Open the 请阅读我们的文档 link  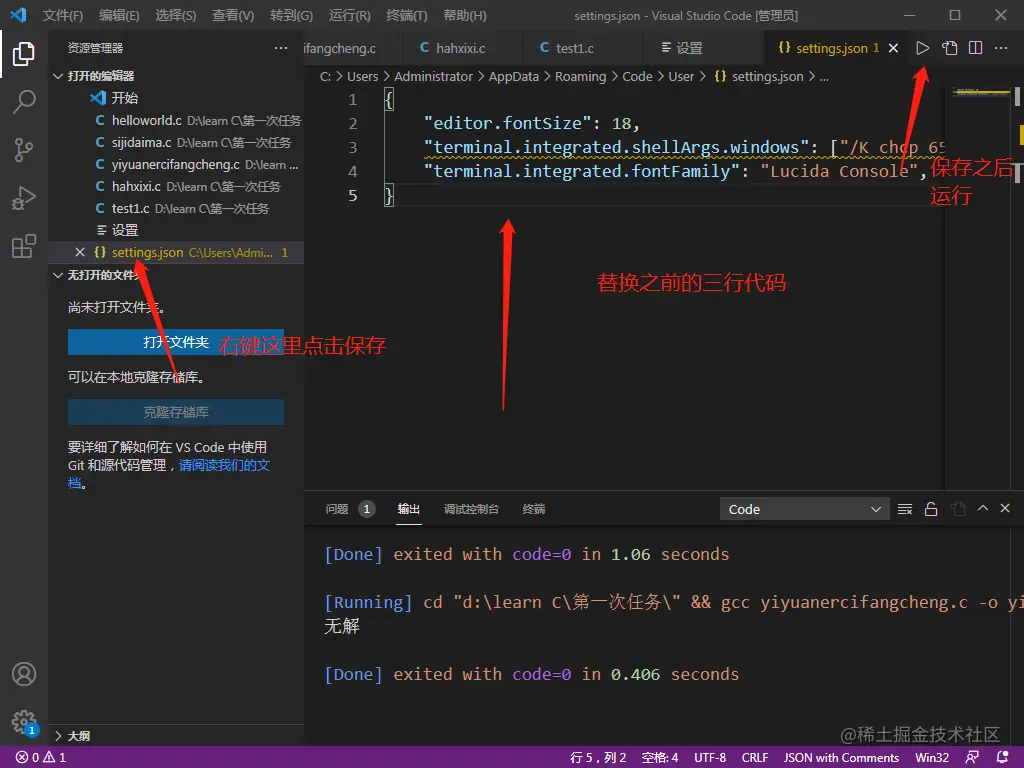coord(224,465)
